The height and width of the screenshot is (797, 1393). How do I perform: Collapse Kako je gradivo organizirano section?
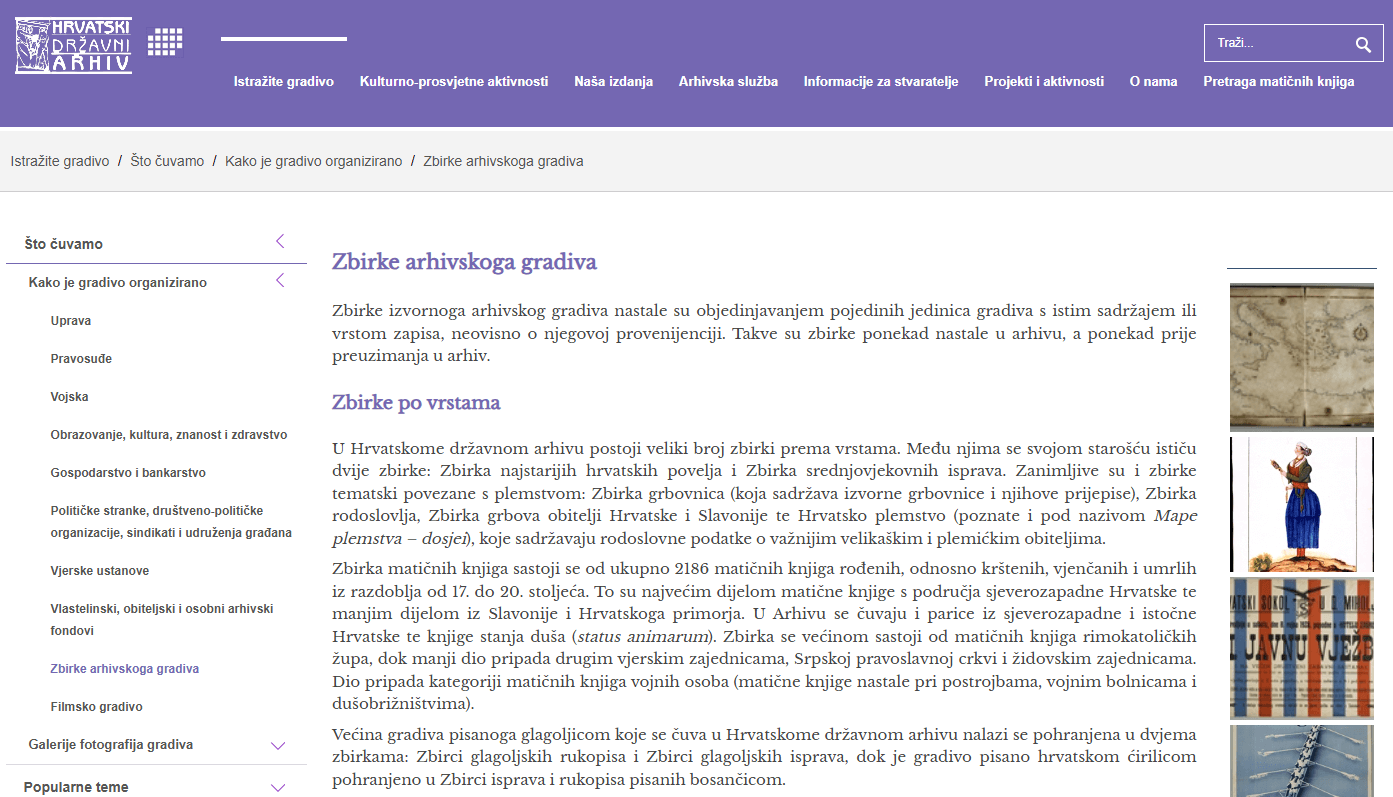click(280, 281)
